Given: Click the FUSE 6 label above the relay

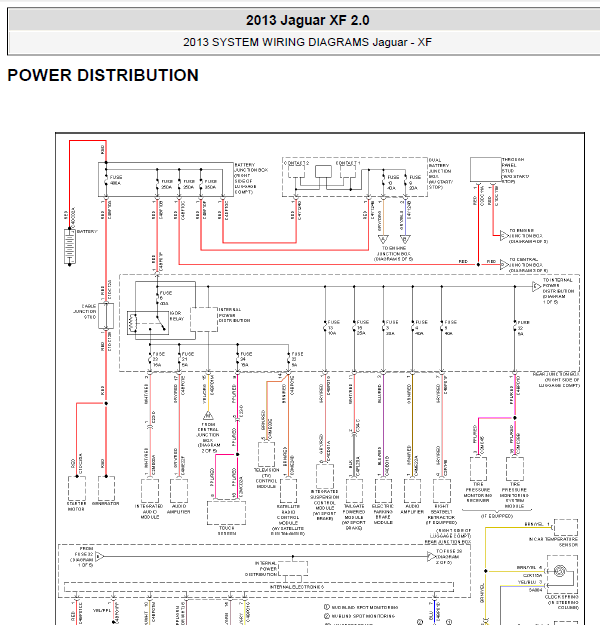Looking at the screenshot, I should (165, 298).
